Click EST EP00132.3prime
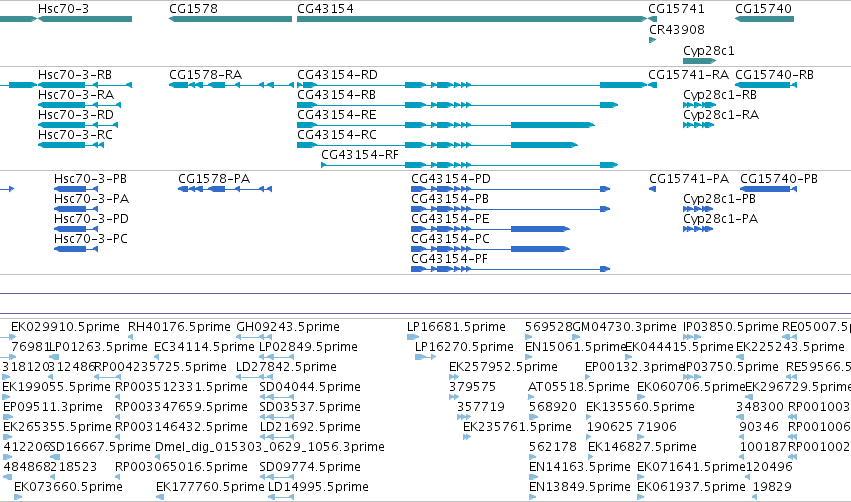 634,367
